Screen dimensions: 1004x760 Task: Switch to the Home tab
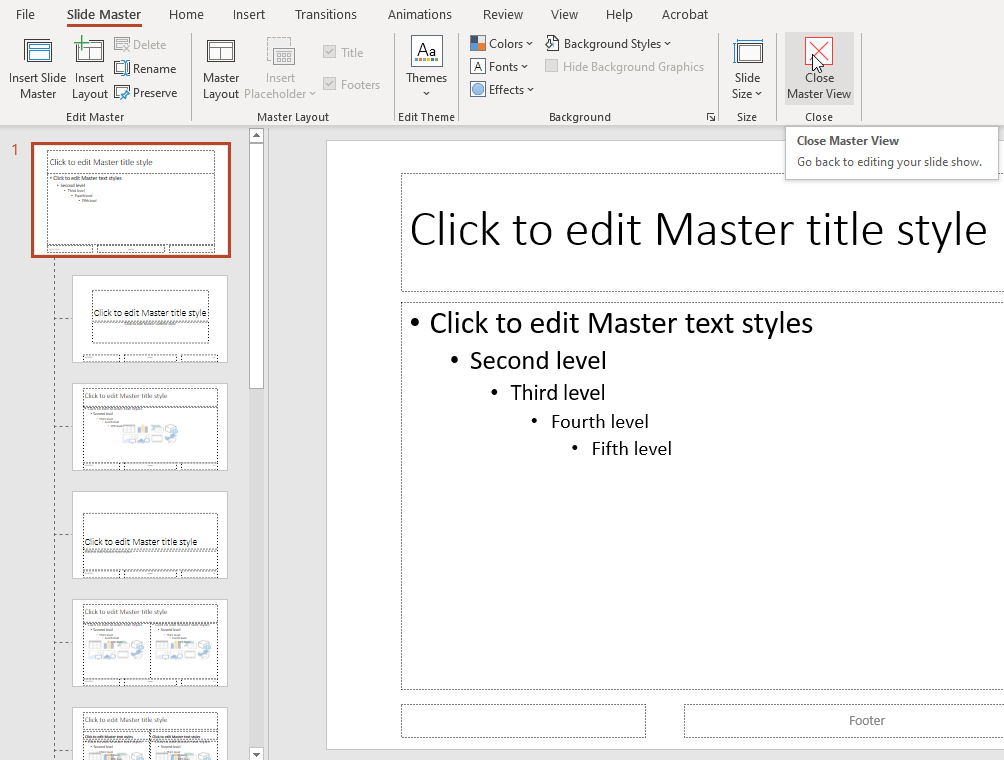pyautogui.click(x=186, y=15)
